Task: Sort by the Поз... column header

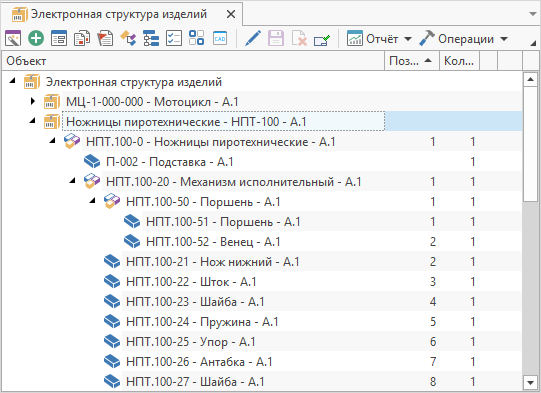Action: 412,61
